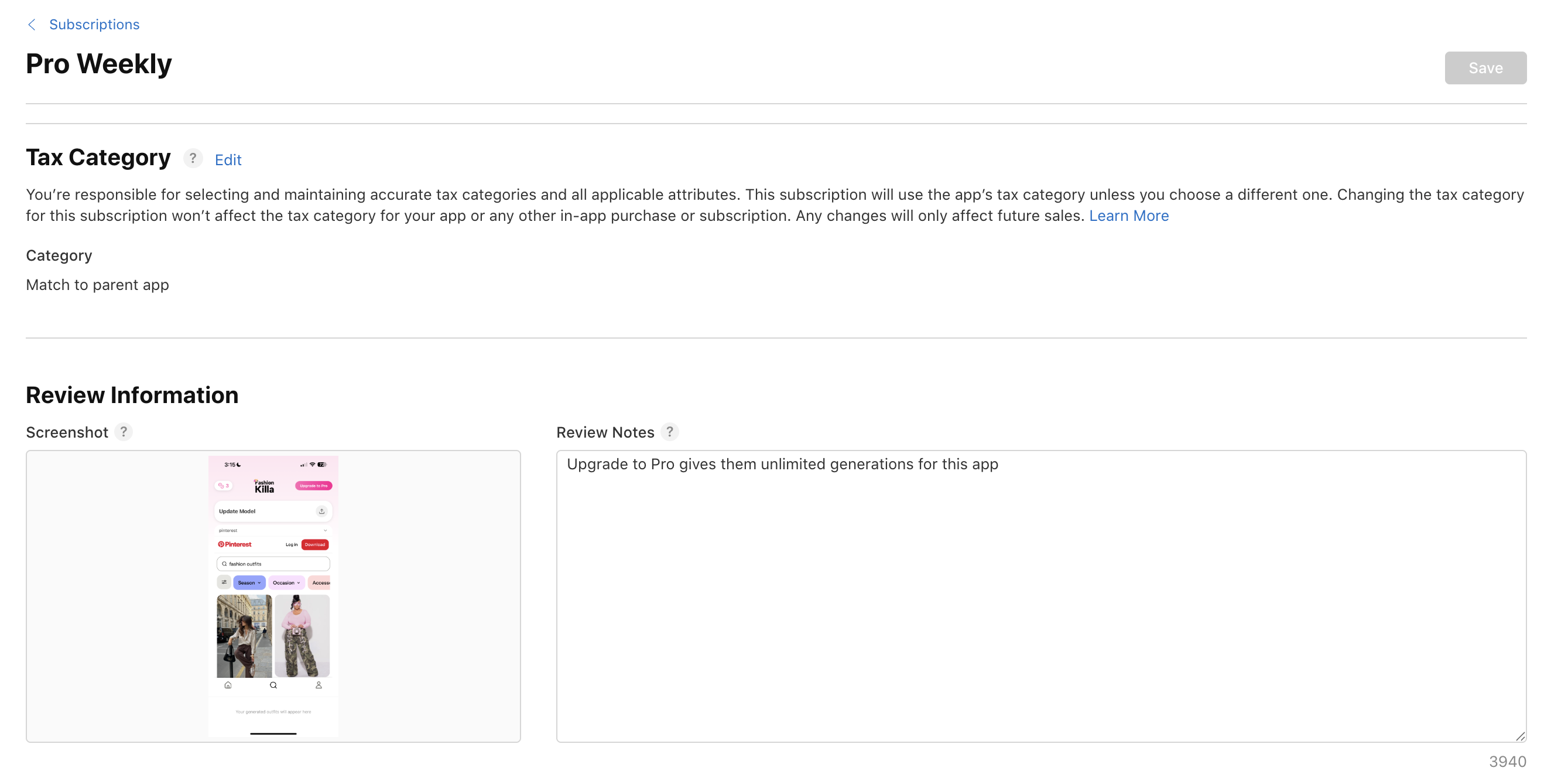
Task: Open the Profile tab in bottom navigation
Action: click(319, 685)
